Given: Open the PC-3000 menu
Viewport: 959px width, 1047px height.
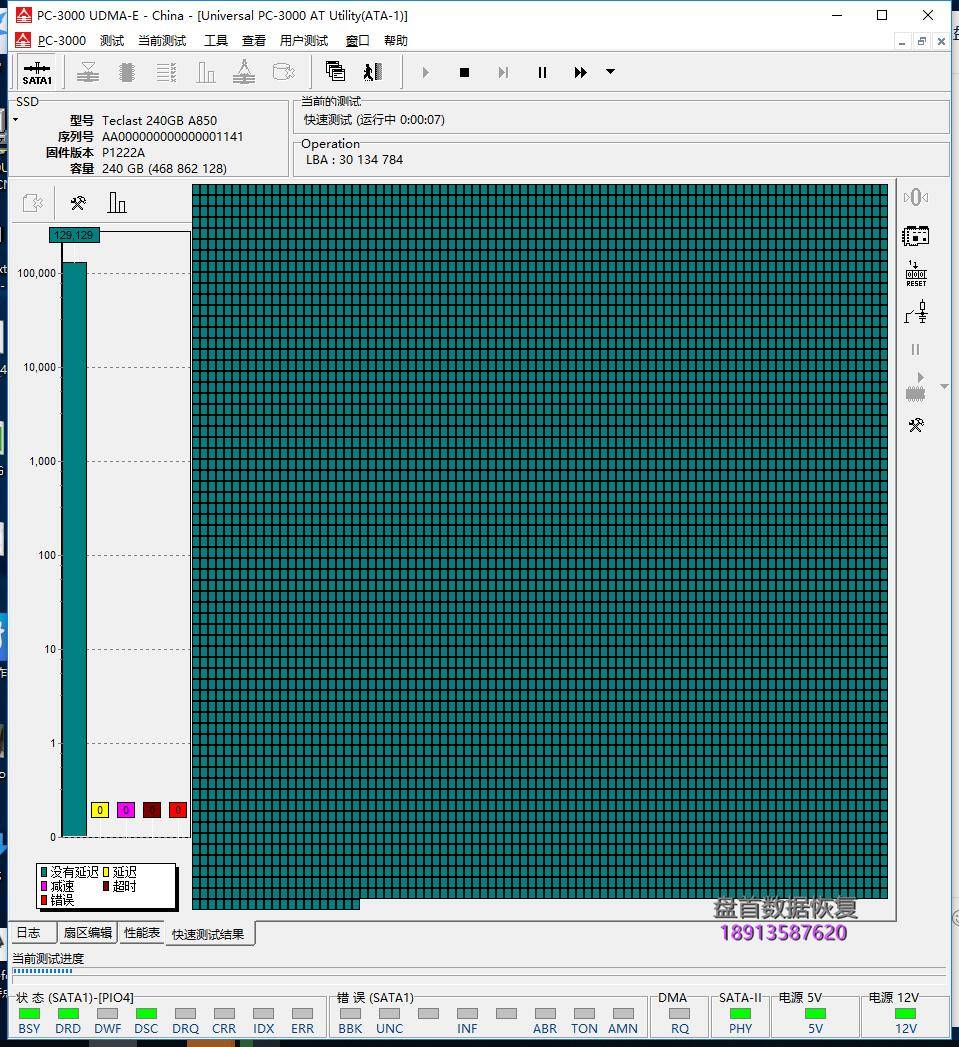Looking at the screenshot, I should (62, 41).
